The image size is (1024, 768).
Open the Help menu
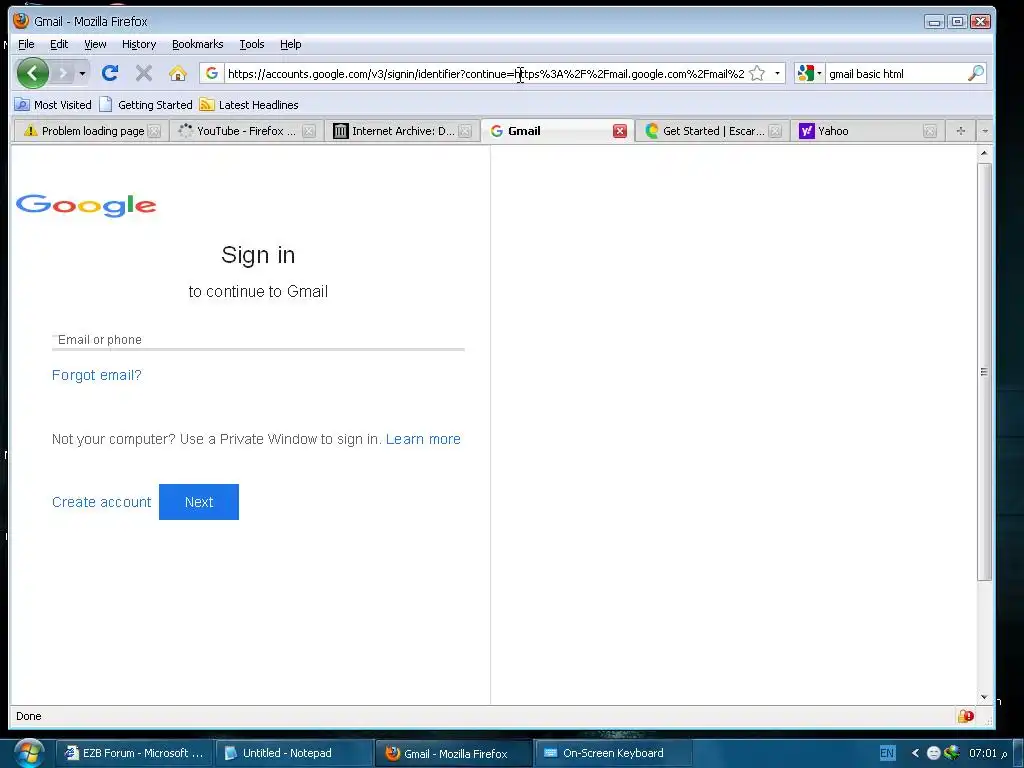coord(291,44)
